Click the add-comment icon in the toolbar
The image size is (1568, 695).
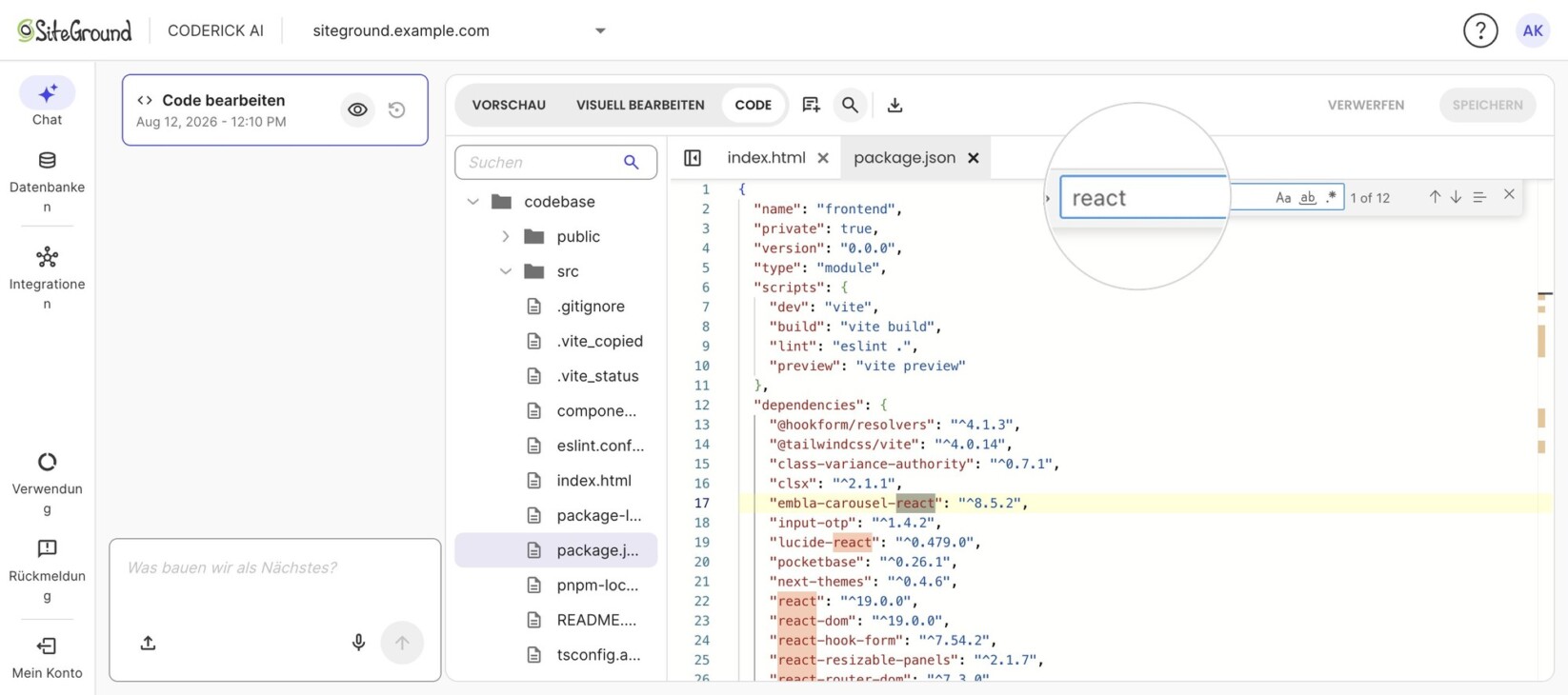(x=811, y=105)
